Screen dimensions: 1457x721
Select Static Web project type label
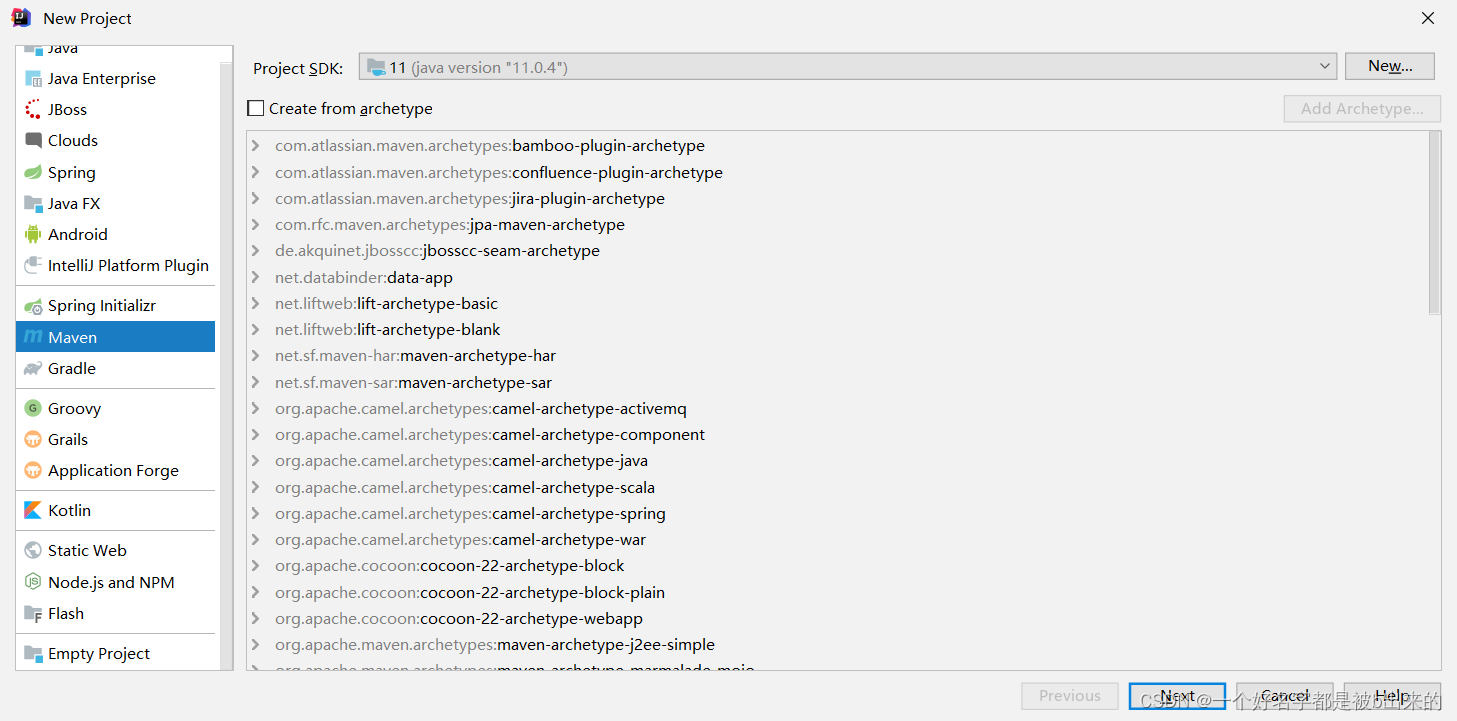(x=87, y=551)
